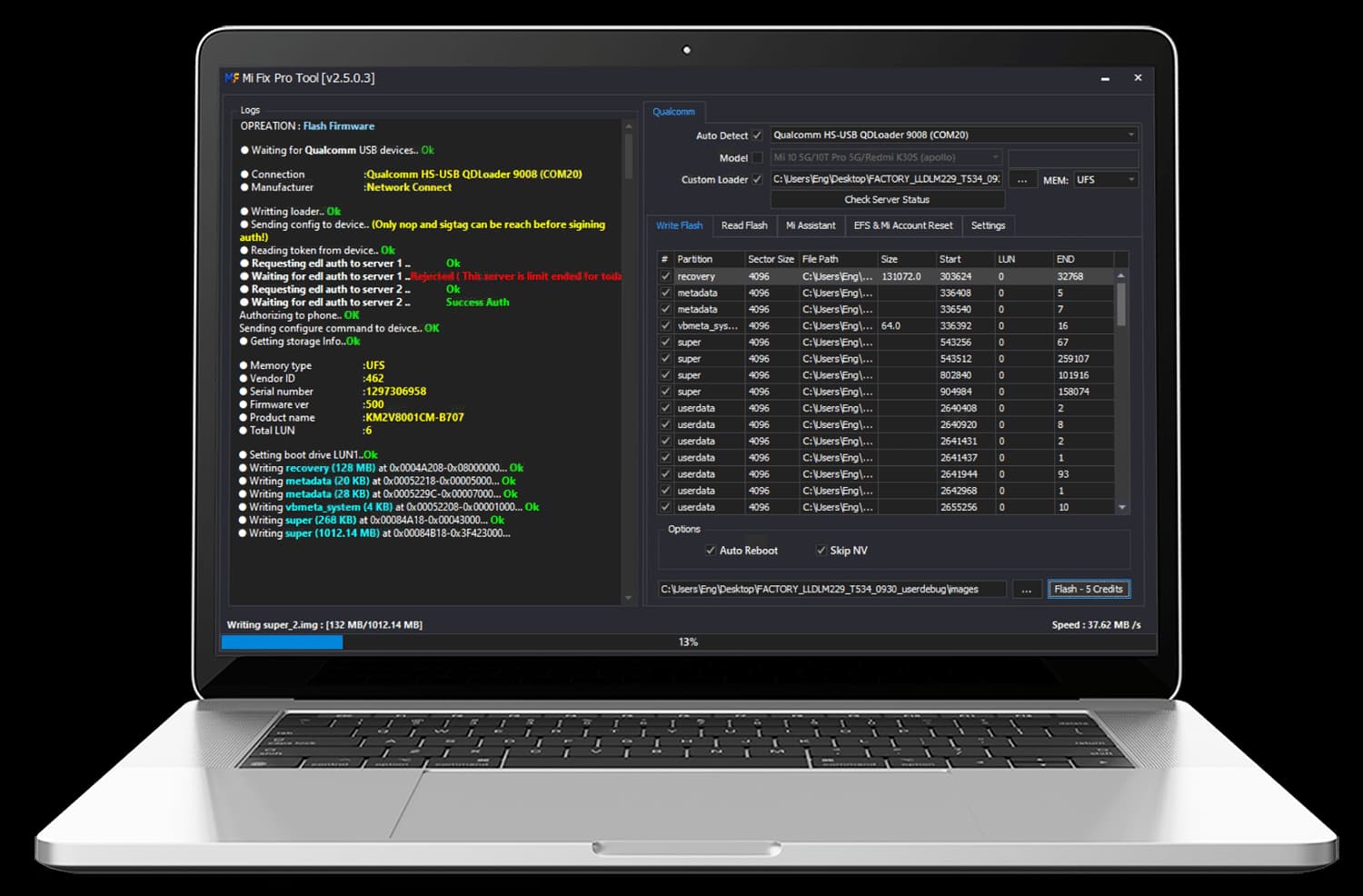Expand the MEM UFS dropdown
1363x896 pixels.
click(x=1106, y=180)
